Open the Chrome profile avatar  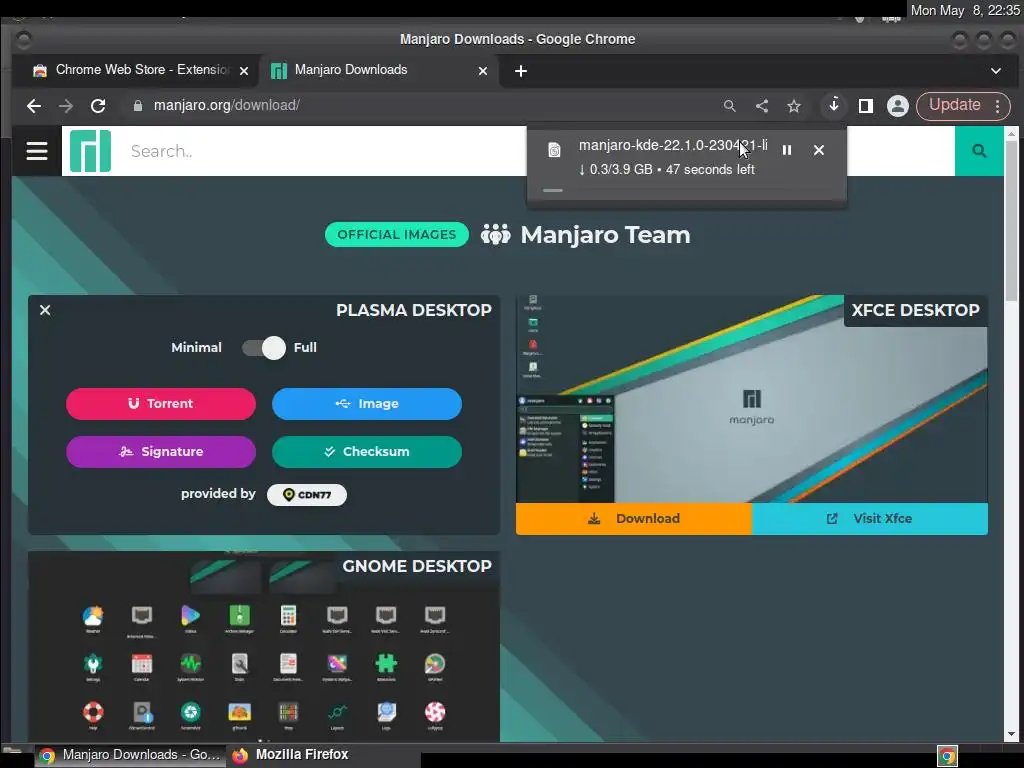[898, 106]
